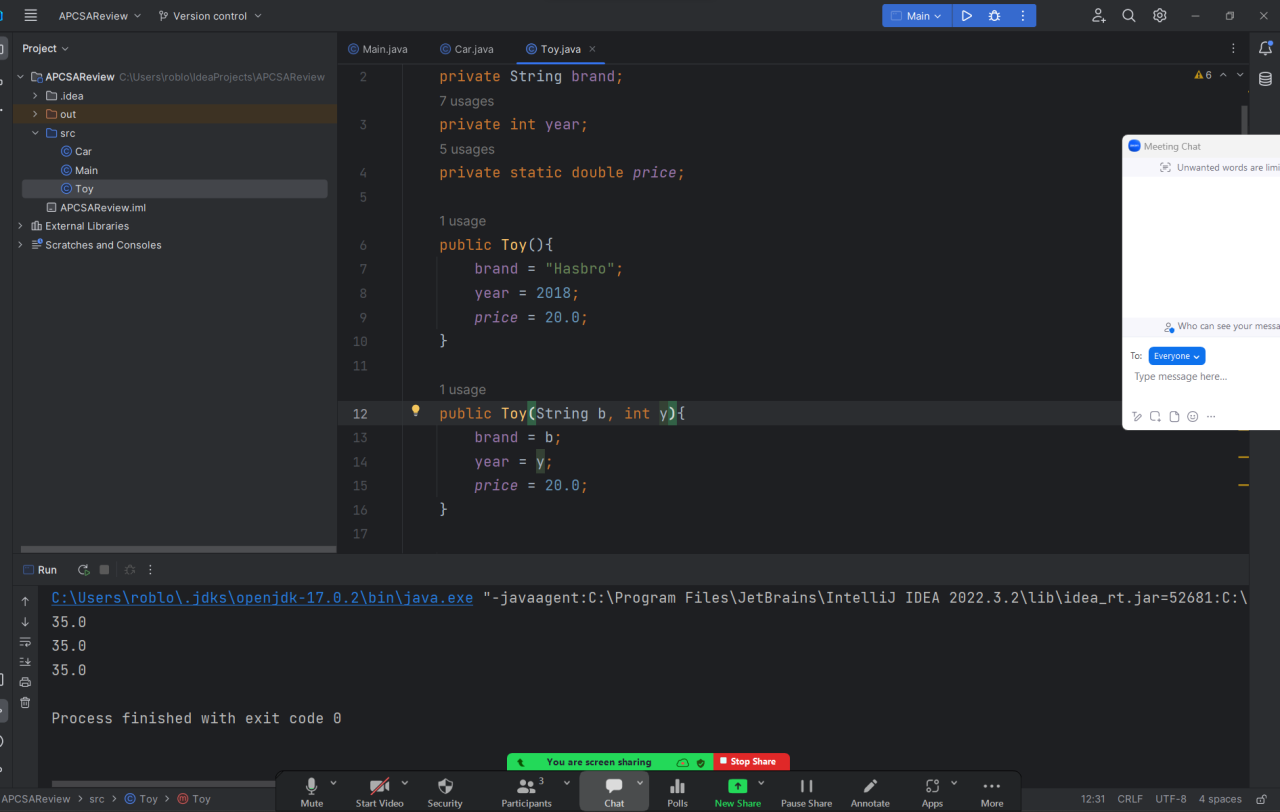This screenshot has width=1280, height=812.
Task: Toggle soft-wrap in the Run console
Action: (25, 641)
